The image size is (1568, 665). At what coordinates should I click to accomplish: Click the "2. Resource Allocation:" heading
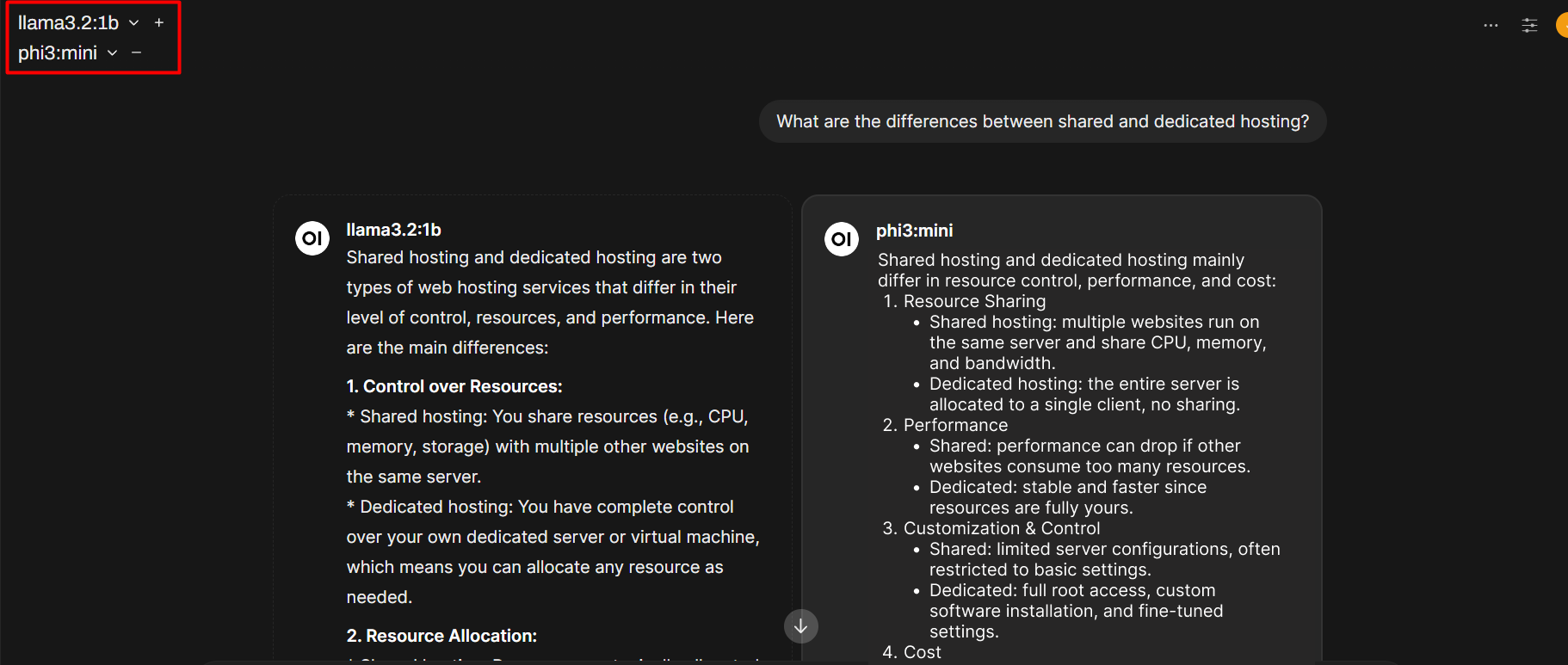click(441, 636)
